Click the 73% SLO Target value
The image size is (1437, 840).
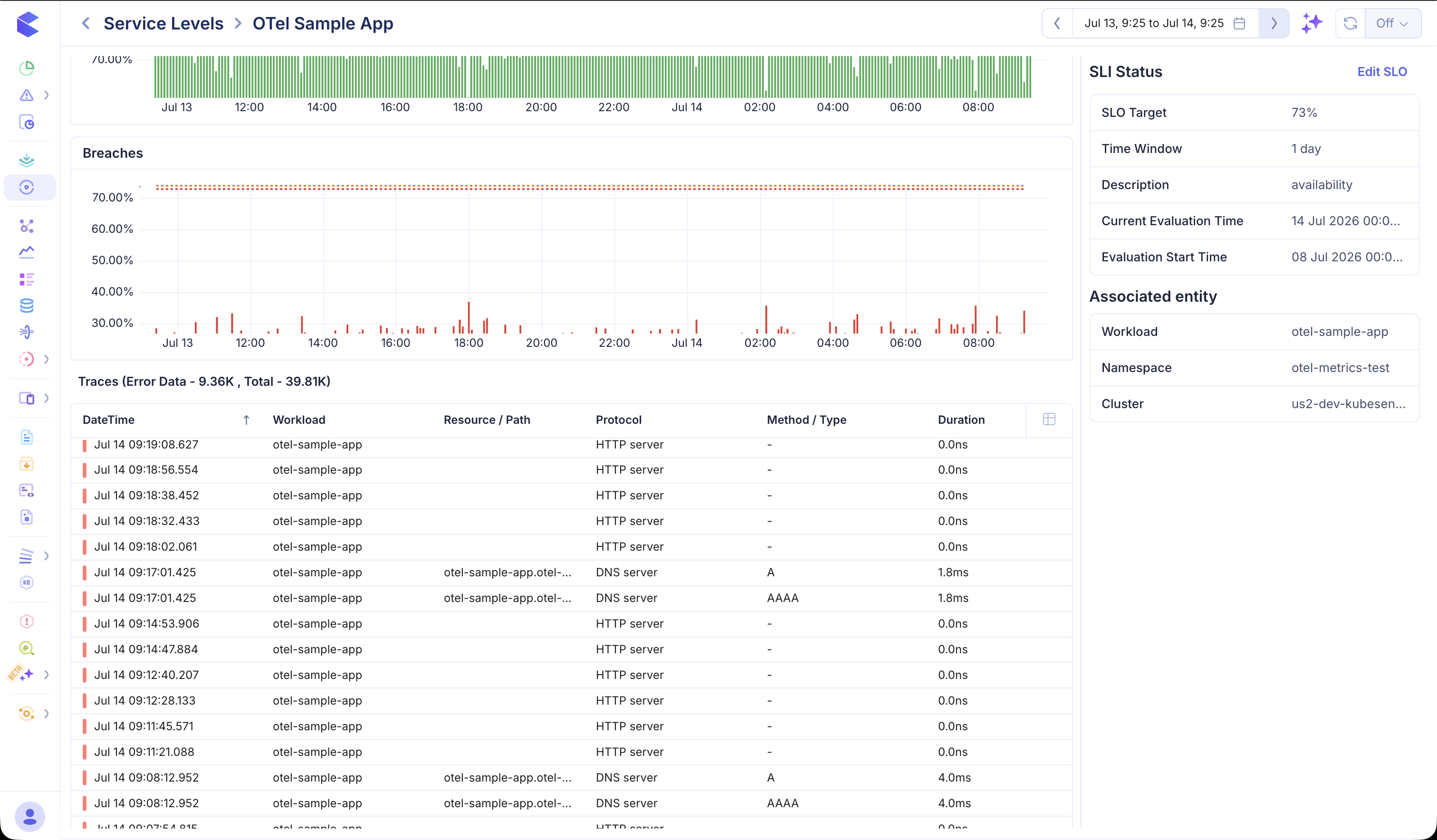coord(1304,112)
